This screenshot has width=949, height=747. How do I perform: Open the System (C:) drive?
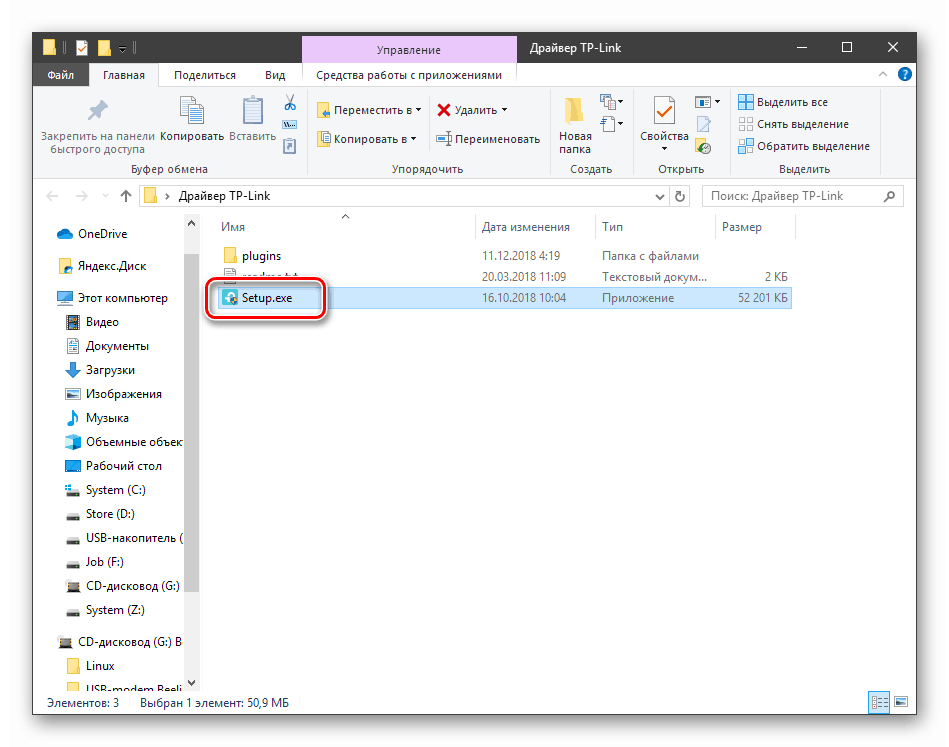(105, 490)
